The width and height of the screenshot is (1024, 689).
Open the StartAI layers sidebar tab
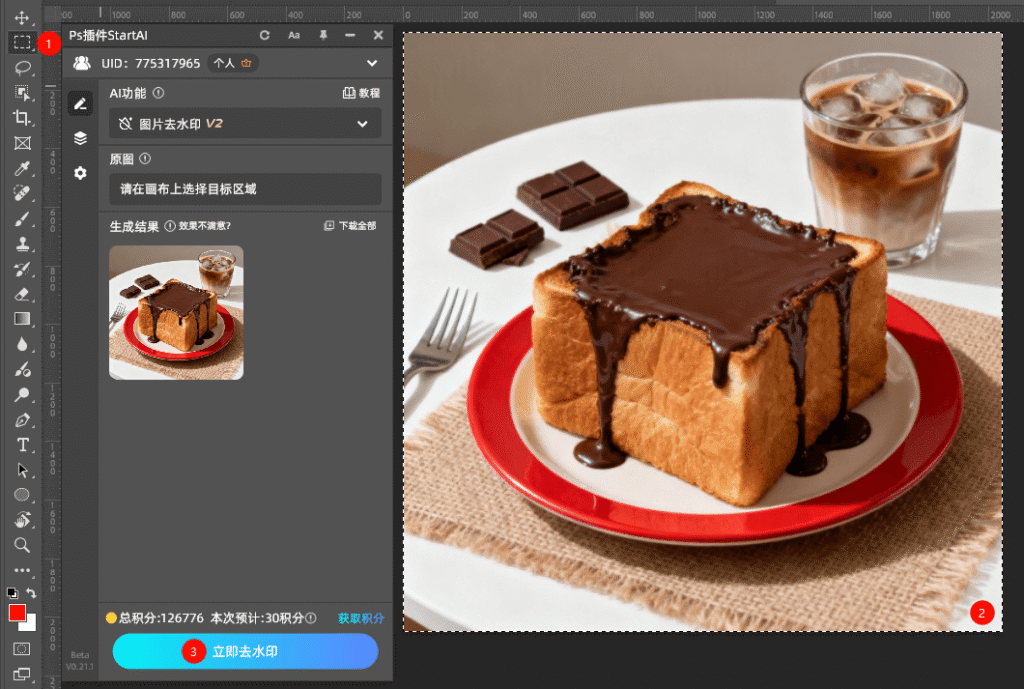(x=81, y=138)
